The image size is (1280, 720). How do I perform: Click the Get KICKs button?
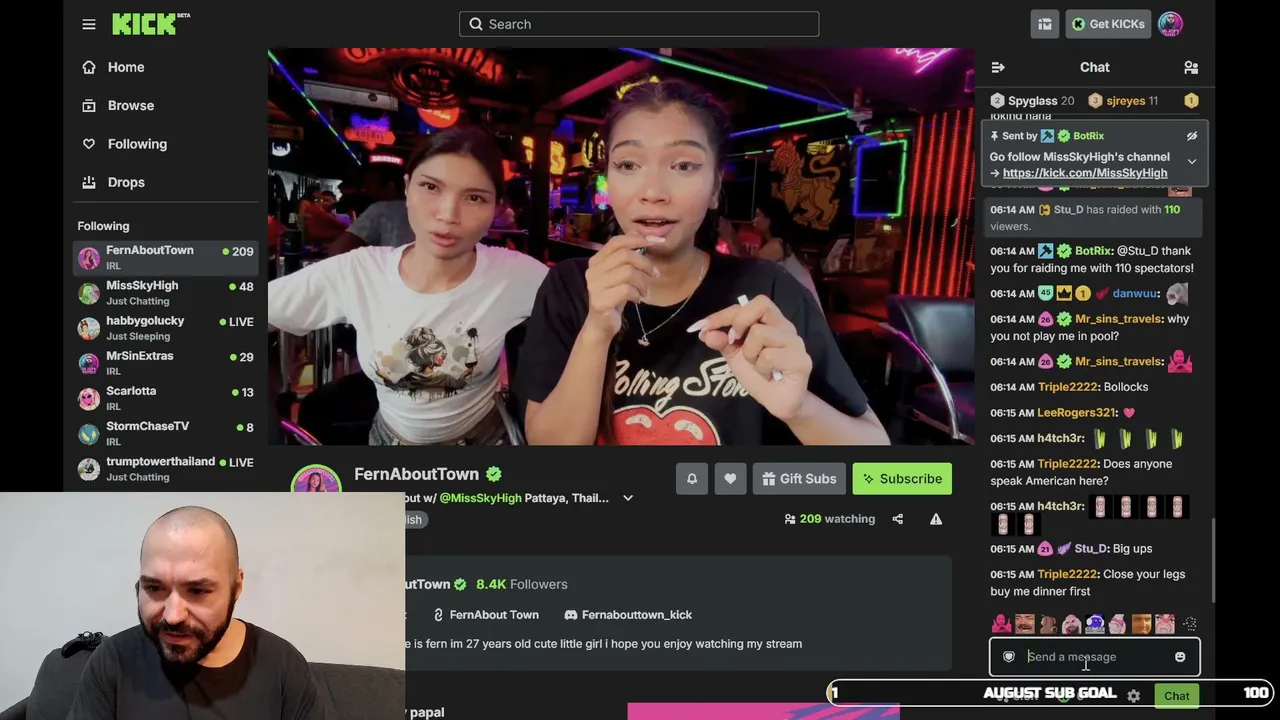tap(1108, 24)
